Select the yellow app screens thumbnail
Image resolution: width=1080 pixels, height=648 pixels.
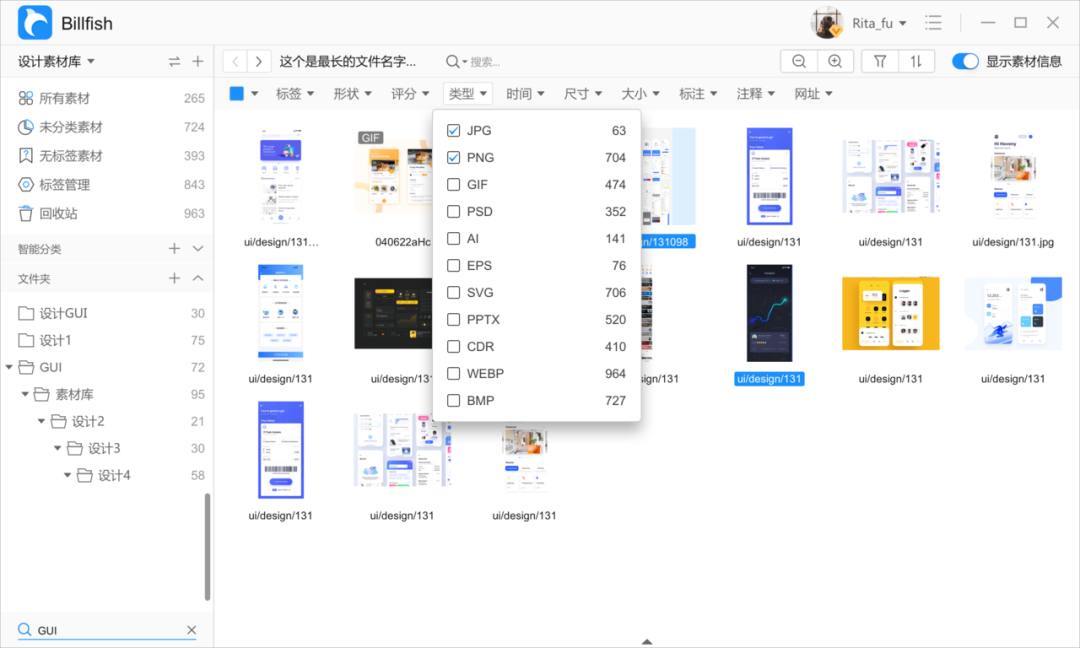tap(891, 313)
